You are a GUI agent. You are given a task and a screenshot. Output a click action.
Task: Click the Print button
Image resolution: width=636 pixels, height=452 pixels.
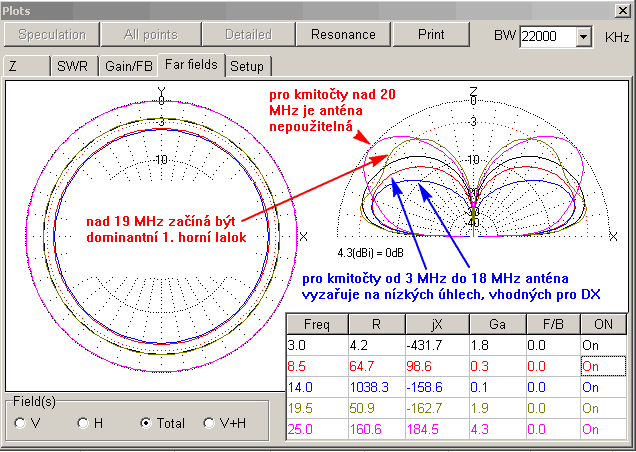(431, 34)
